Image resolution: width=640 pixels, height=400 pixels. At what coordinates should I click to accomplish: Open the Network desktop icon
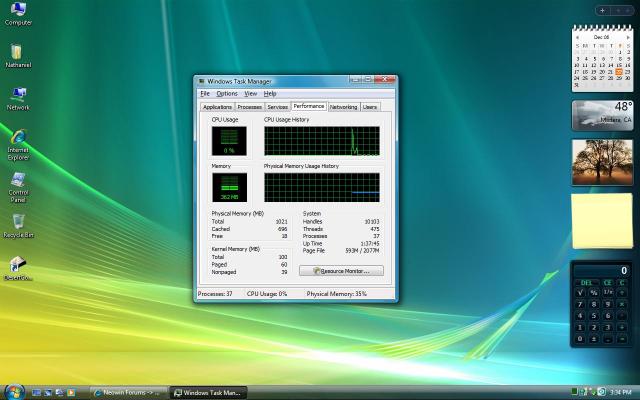pyautogui.click(x=18, y=99)
